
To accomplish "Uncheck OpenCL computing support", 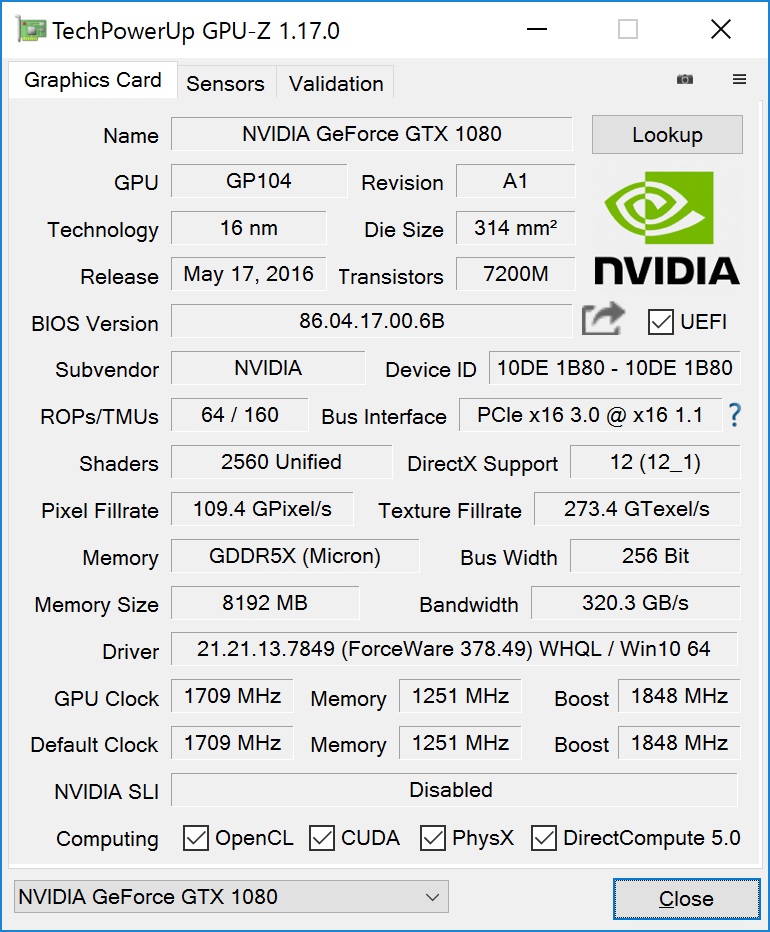I will [x=196, y=839].
